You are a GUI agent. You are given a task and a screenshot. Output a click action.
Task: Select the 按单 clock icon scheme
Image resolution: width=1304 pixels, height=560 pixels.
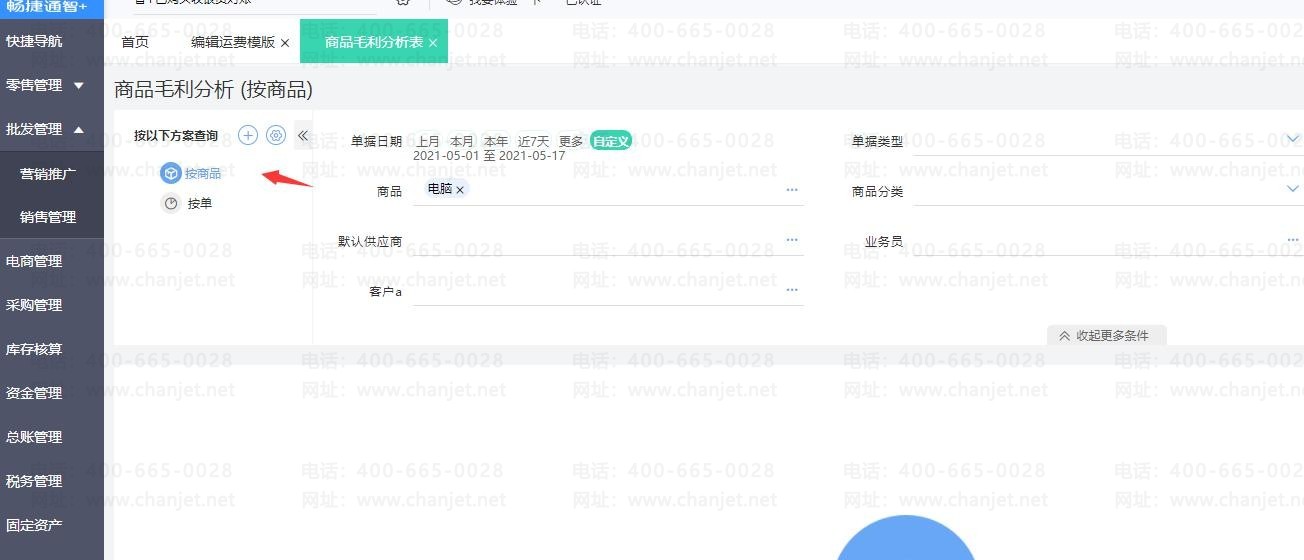[171, 204]
